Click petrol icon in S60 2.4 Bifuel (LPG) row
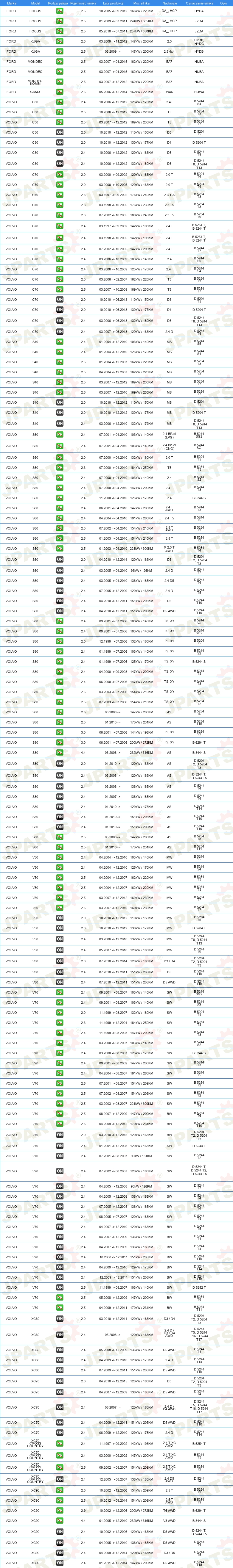233x1568 pixels. pyautogui.click(x=60, y=435)
